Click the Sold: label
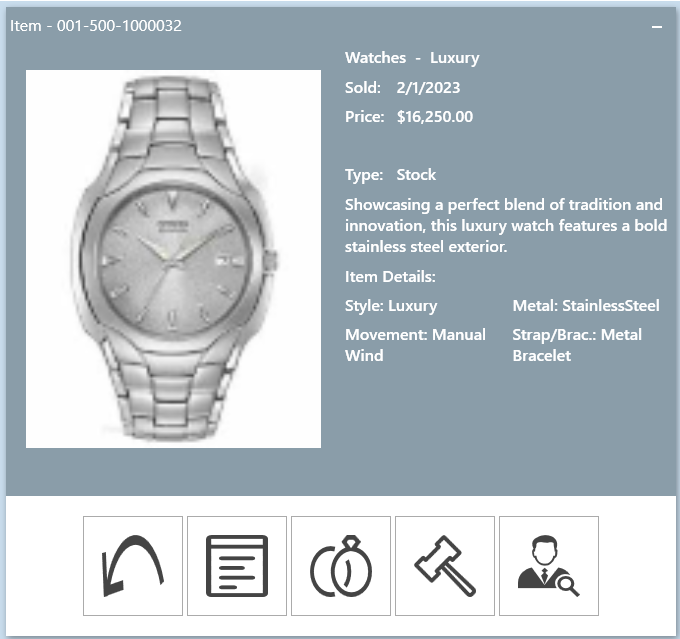The height and width of the screenshot is (639, 680). coord(363,88)
